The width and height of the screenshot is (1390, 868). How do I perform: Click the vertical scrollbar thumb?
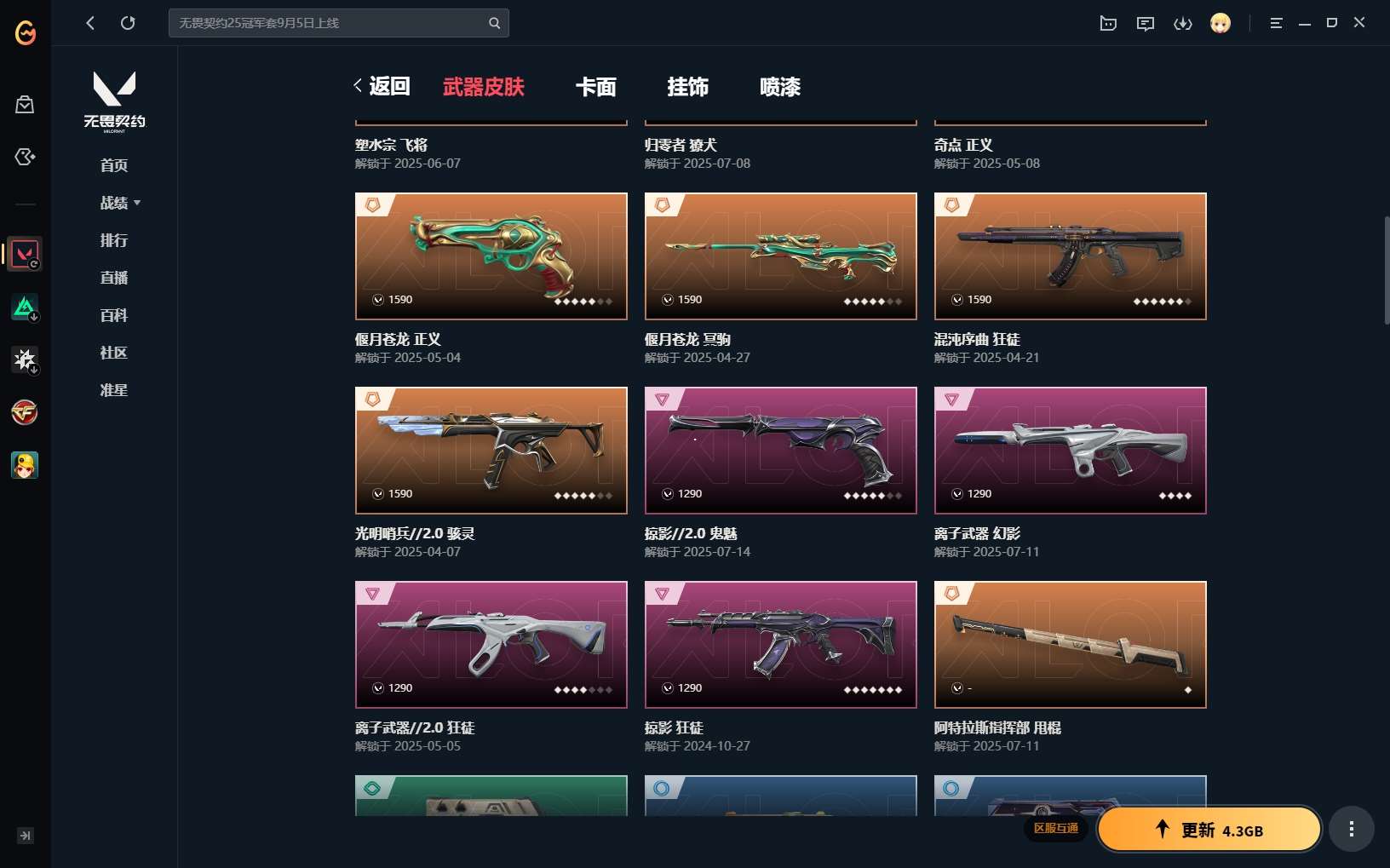[x=1387, y=270]
